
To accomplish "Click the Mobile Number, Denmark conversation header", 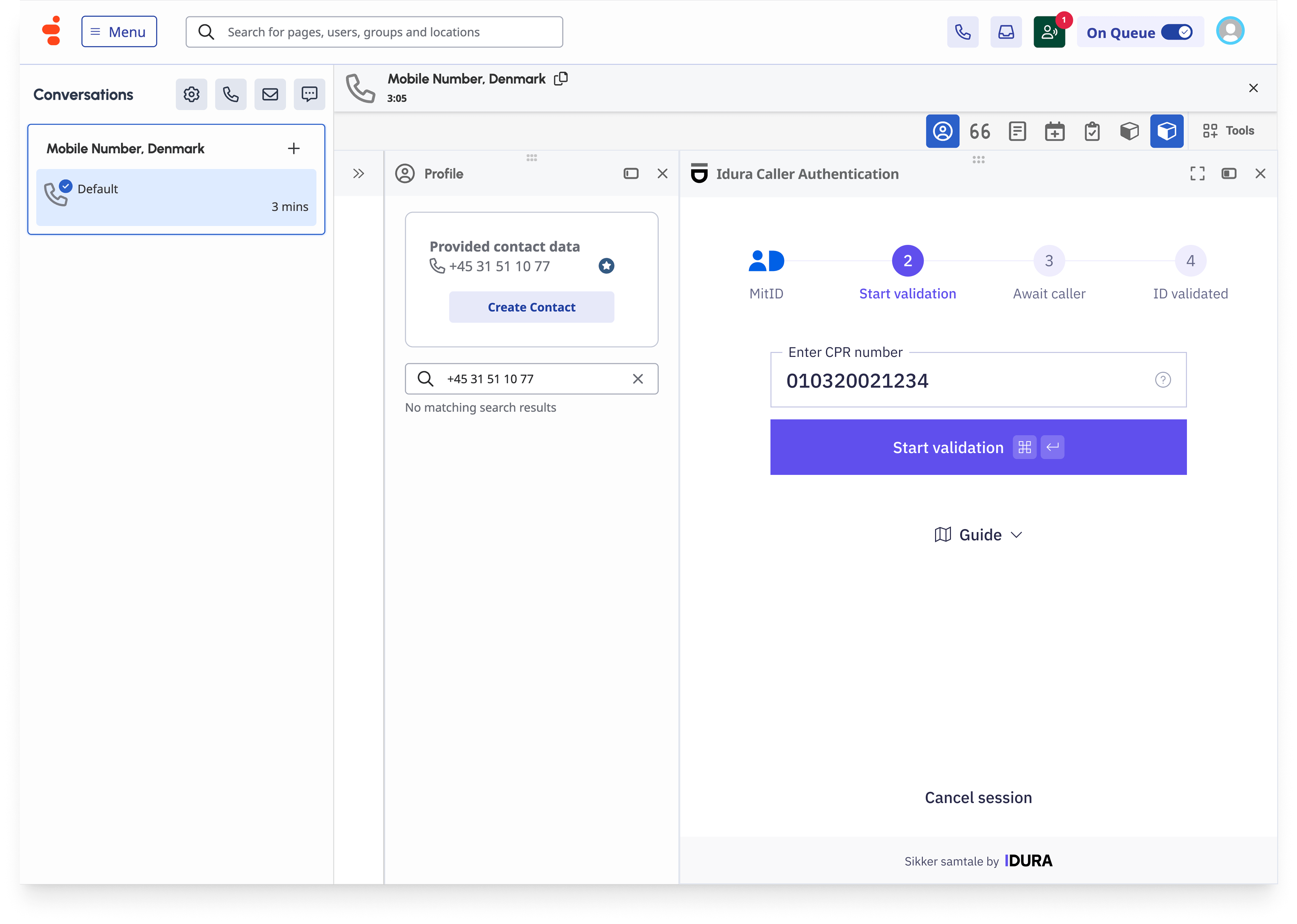I will pyautogui.click(x=125, y=148).
